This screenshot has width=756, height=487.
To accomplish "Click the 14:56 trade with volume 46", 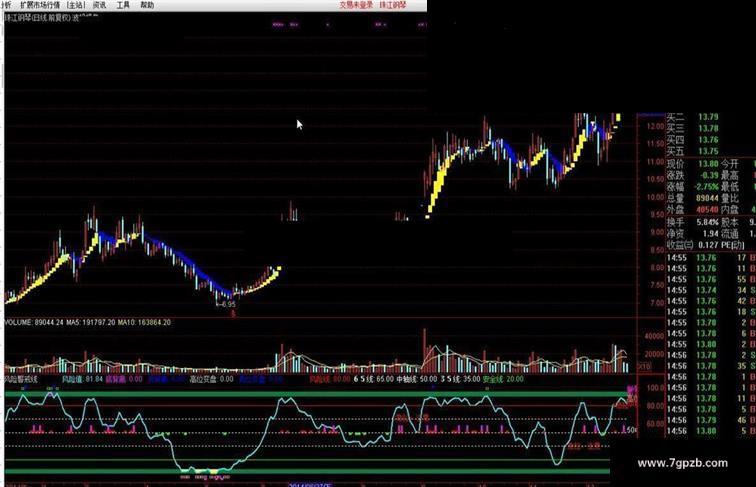I will [x=711, y=420].
